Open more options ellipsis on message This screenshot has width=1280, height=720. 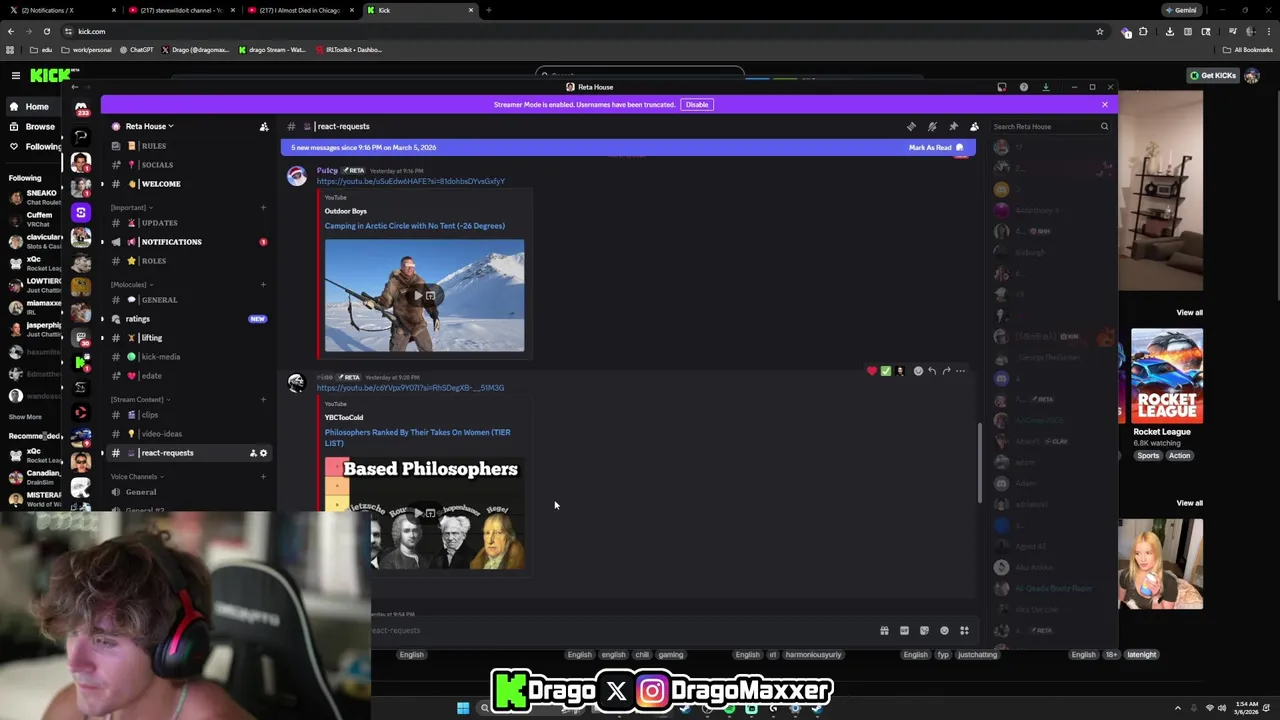tap(960, 371)
